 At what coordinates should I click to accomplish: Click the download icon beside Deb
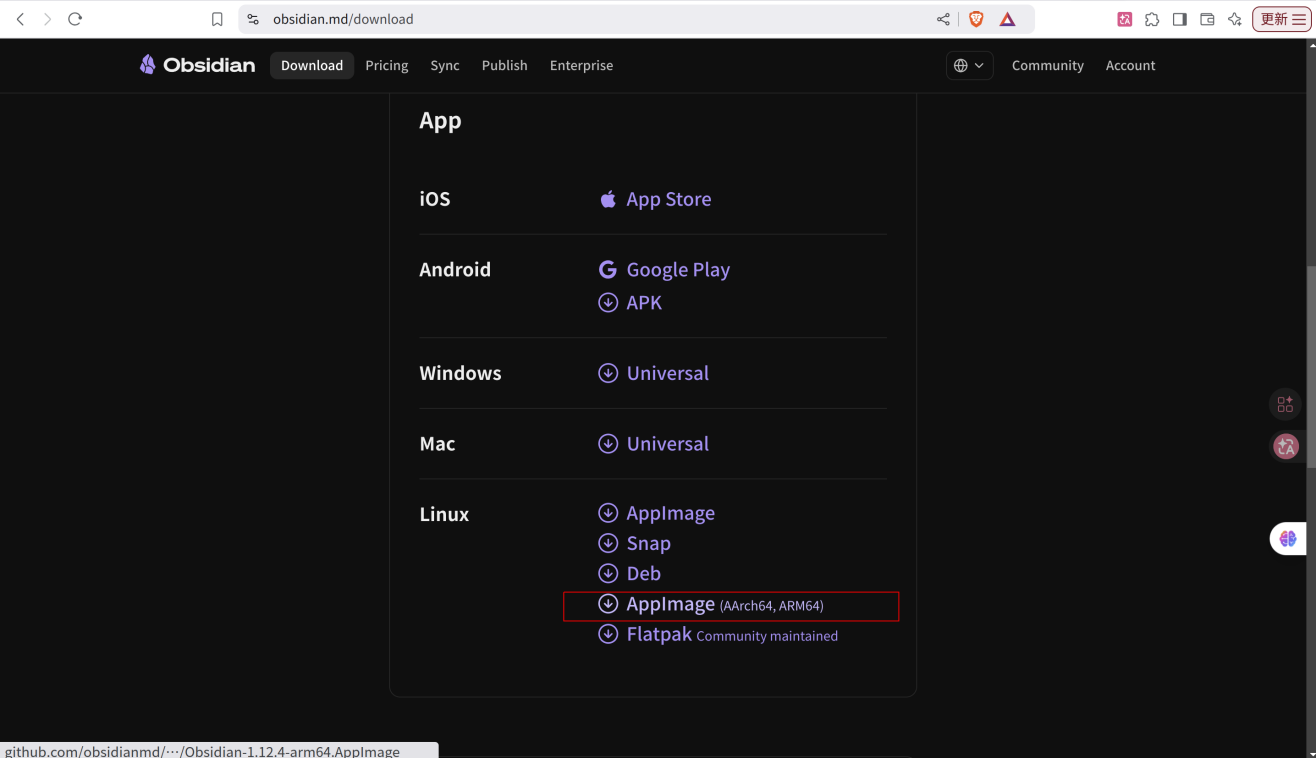pos(607,573)
